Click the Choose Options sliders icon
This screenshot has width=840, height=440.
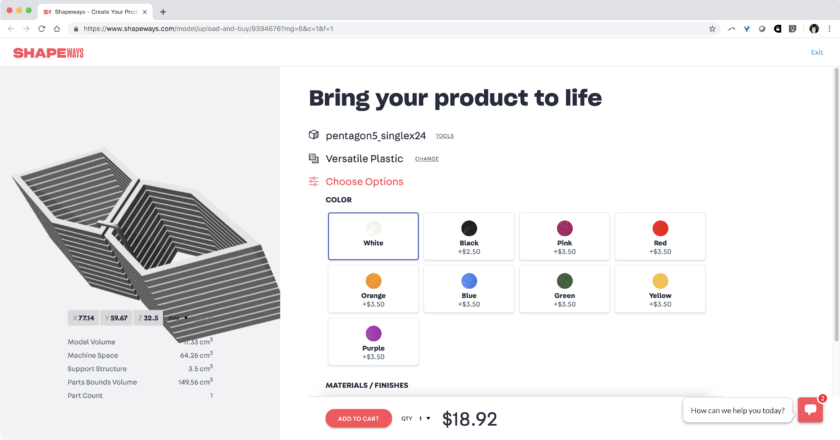[314, 182]
